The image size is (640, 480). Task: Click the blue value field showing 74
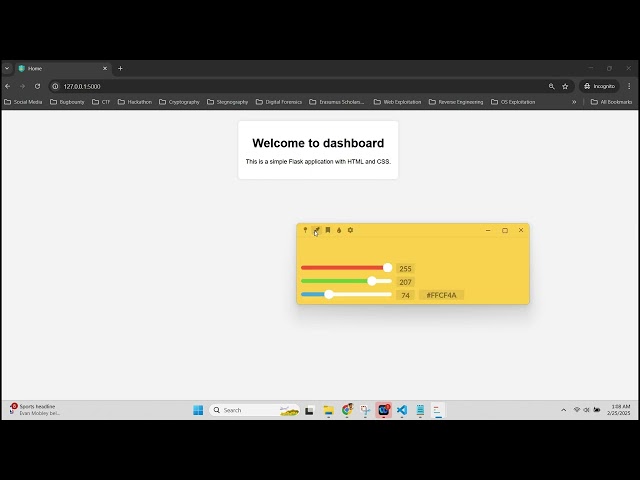(405, 295)
